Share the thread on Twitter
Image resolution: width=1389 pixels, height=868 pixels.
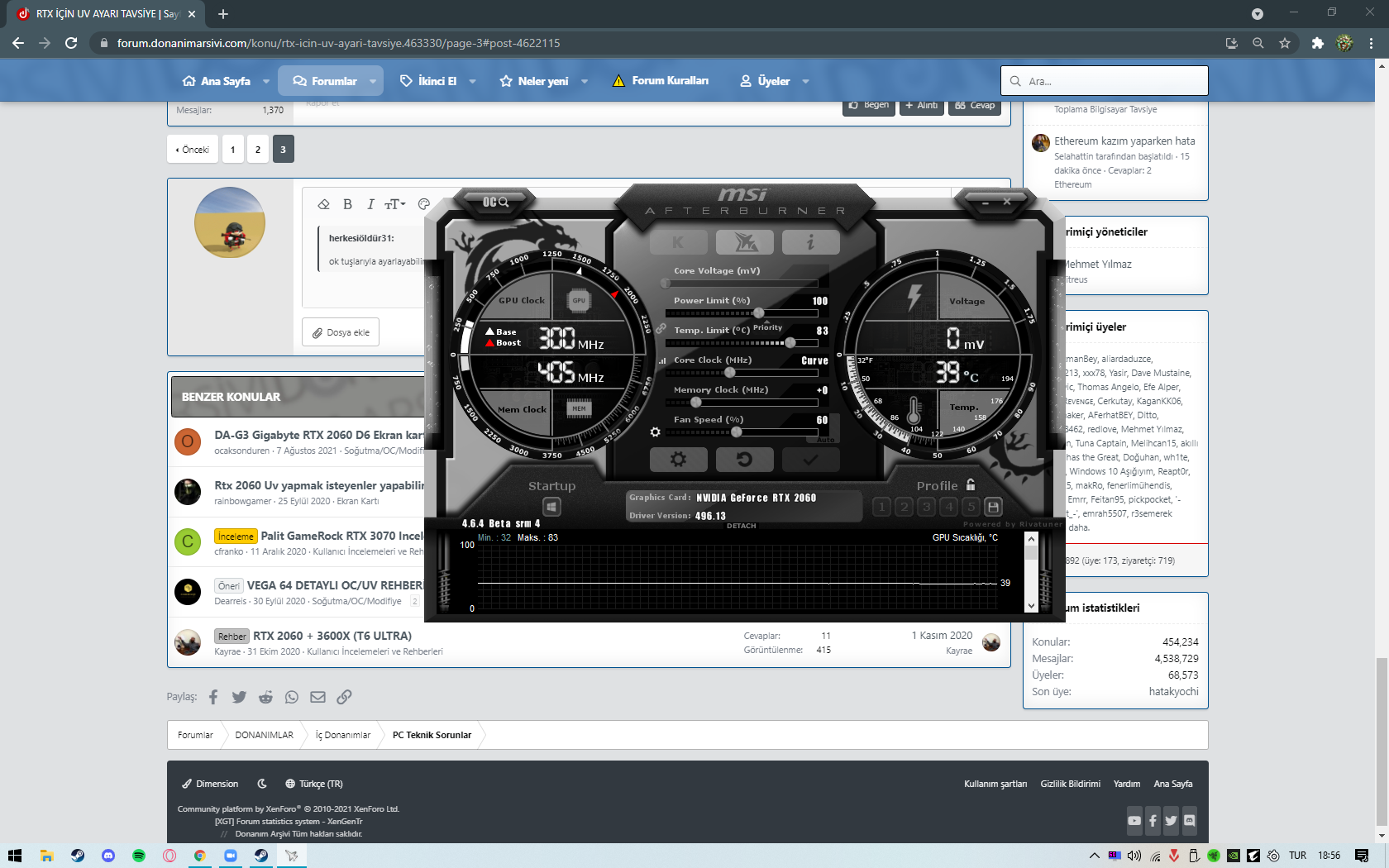(x=239, y=697)
